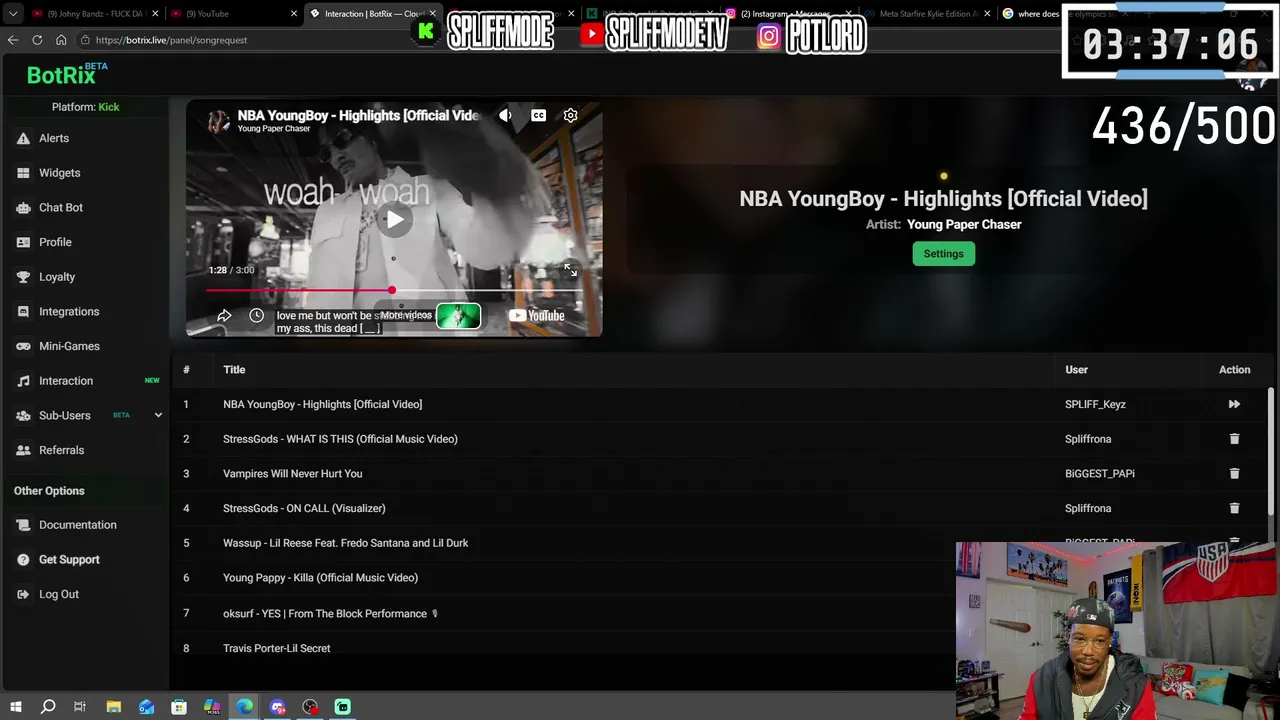
Task: Click the Profile card icon
Action: point(23,242)
